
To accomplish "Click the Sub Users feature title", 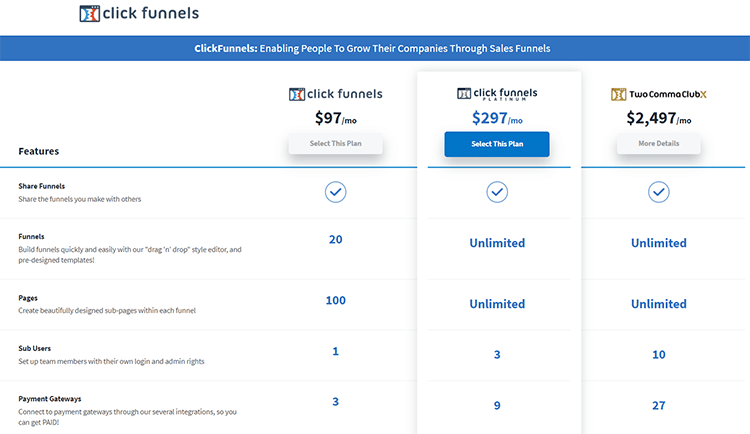I will (36, 350).
